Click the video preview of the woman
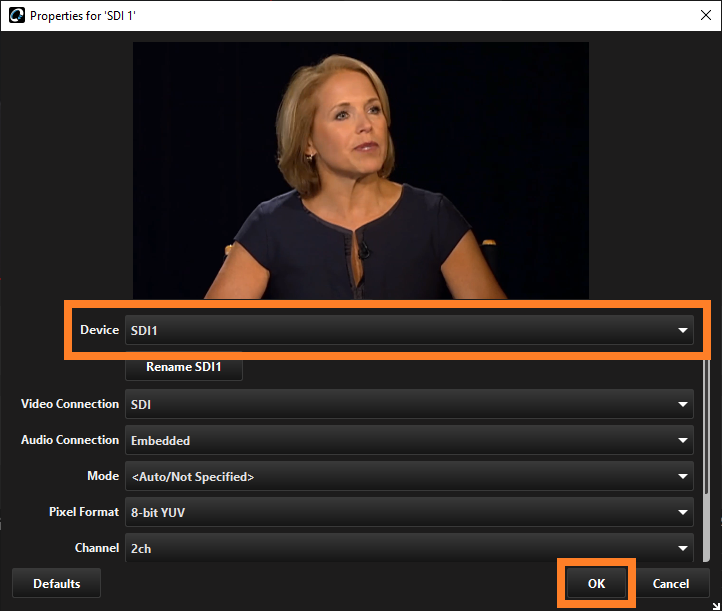Screen dimensions: 722x611 [360, 170]
